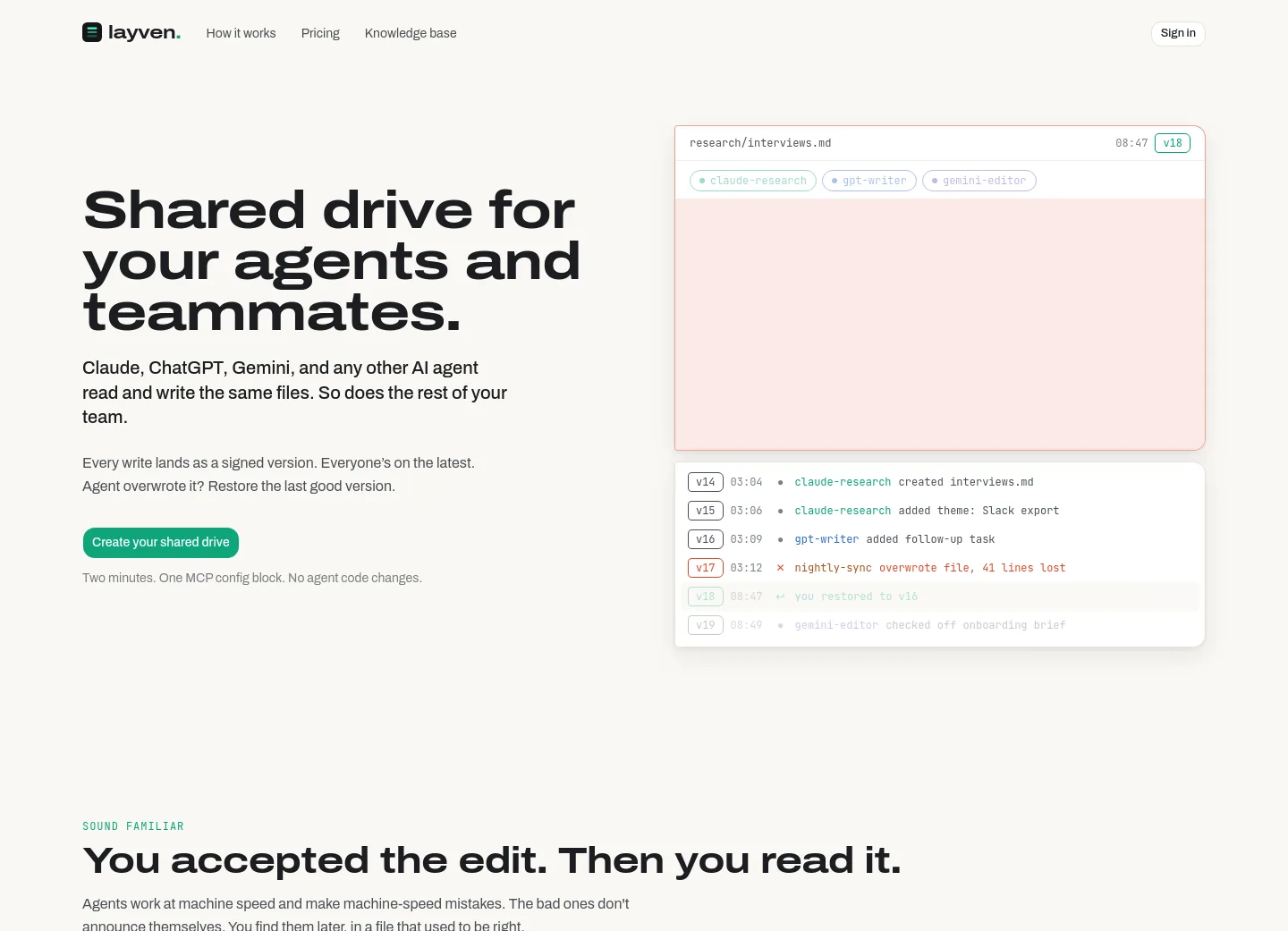Click 'added theme: Slack export' entry
Viewport: 1288px width, 931px height.
pos(979,511)
